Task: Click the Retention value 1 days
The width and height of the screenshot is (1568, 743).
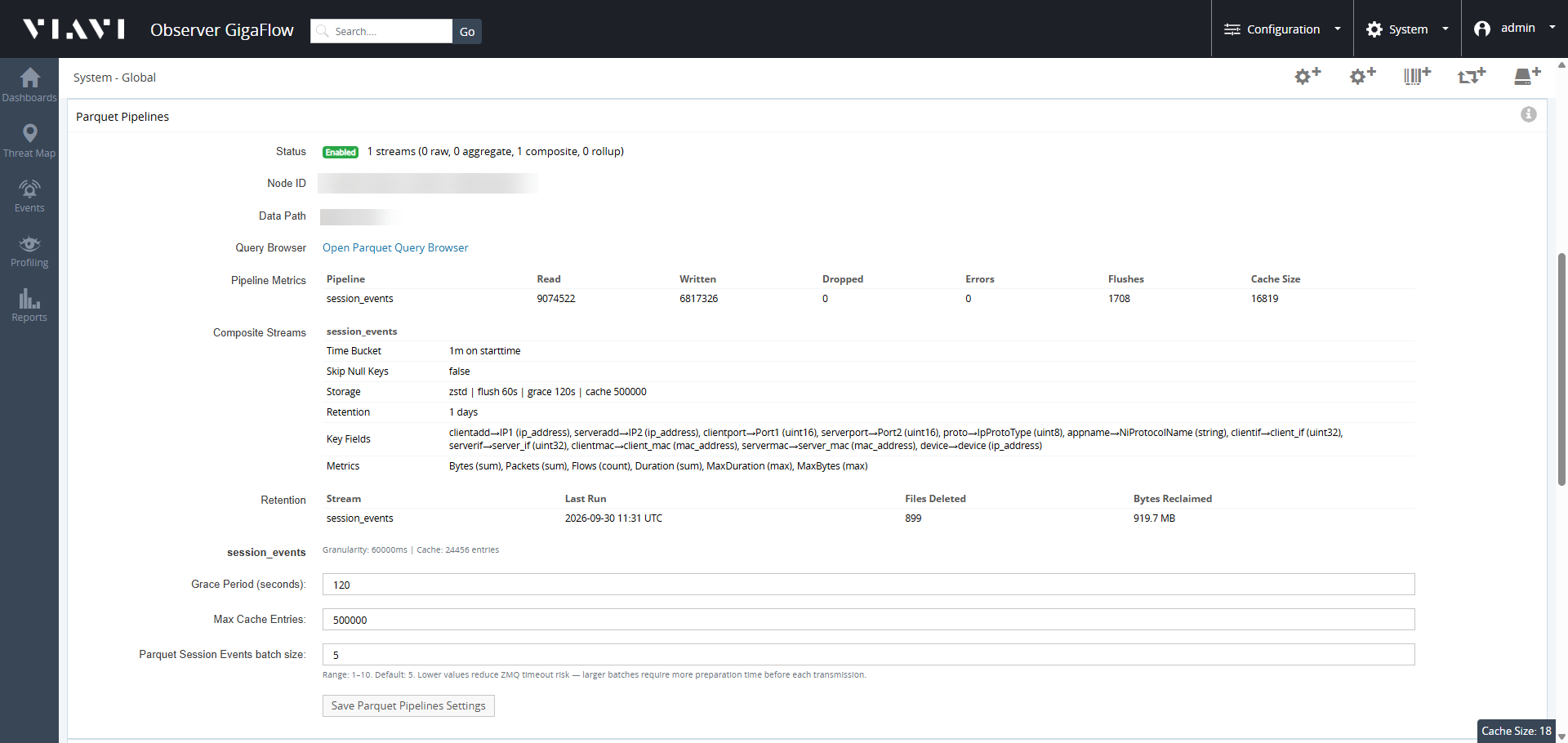Action: [463, 412]
